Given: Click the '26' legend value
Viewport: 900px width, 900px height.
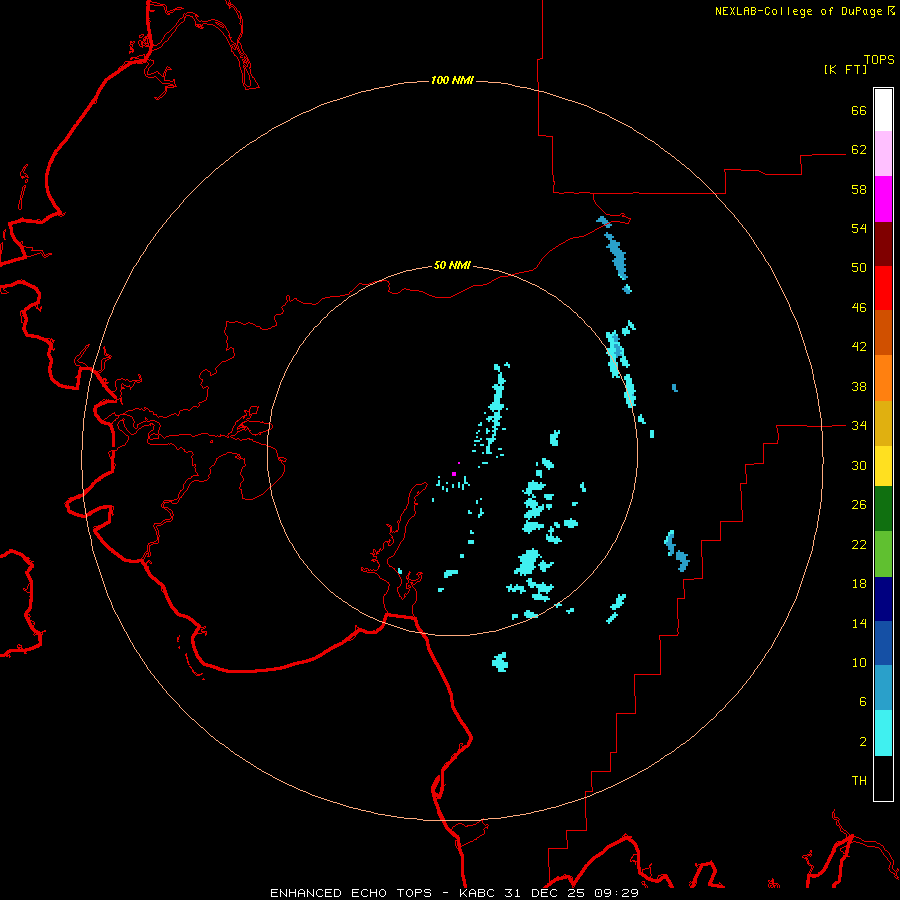Looking at the screenshot, I should coord(859,505).
